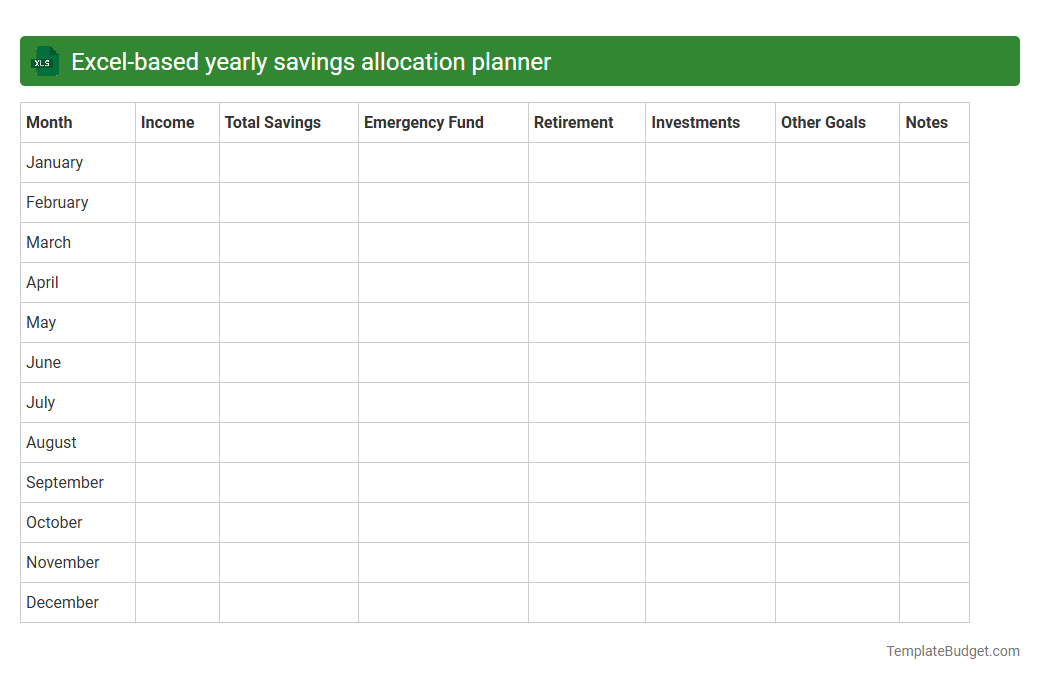Select the planner title text
The image size is (1040, 680).
(x=310, y=61)
